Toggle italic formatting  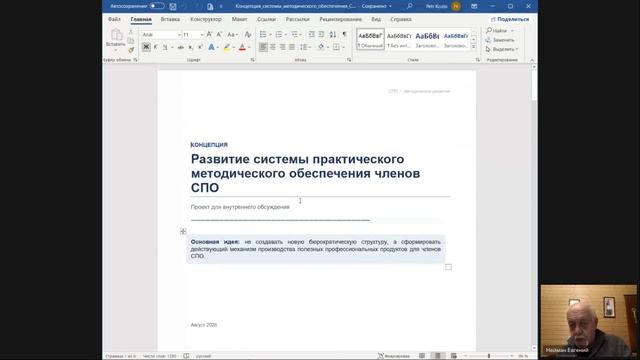click(156, 47)
